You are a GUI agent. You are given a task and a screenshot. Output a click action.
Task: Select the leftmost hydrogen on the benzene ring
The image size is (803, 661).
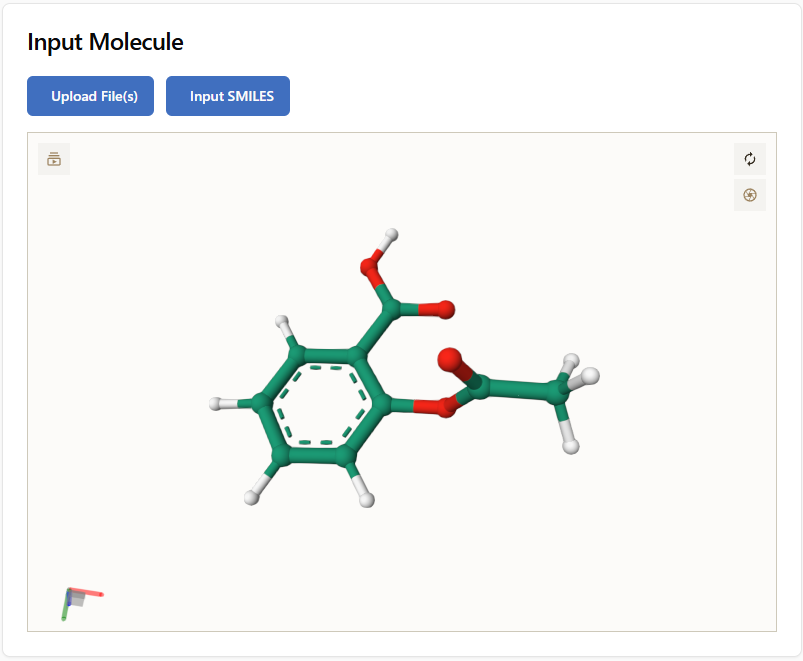click(216, 404)
